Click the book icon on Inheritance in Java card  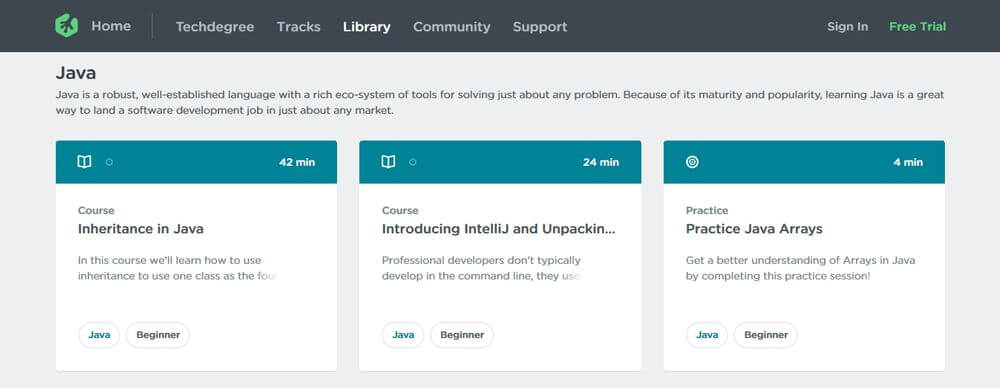pyautogui.click(x=84, y=162)
